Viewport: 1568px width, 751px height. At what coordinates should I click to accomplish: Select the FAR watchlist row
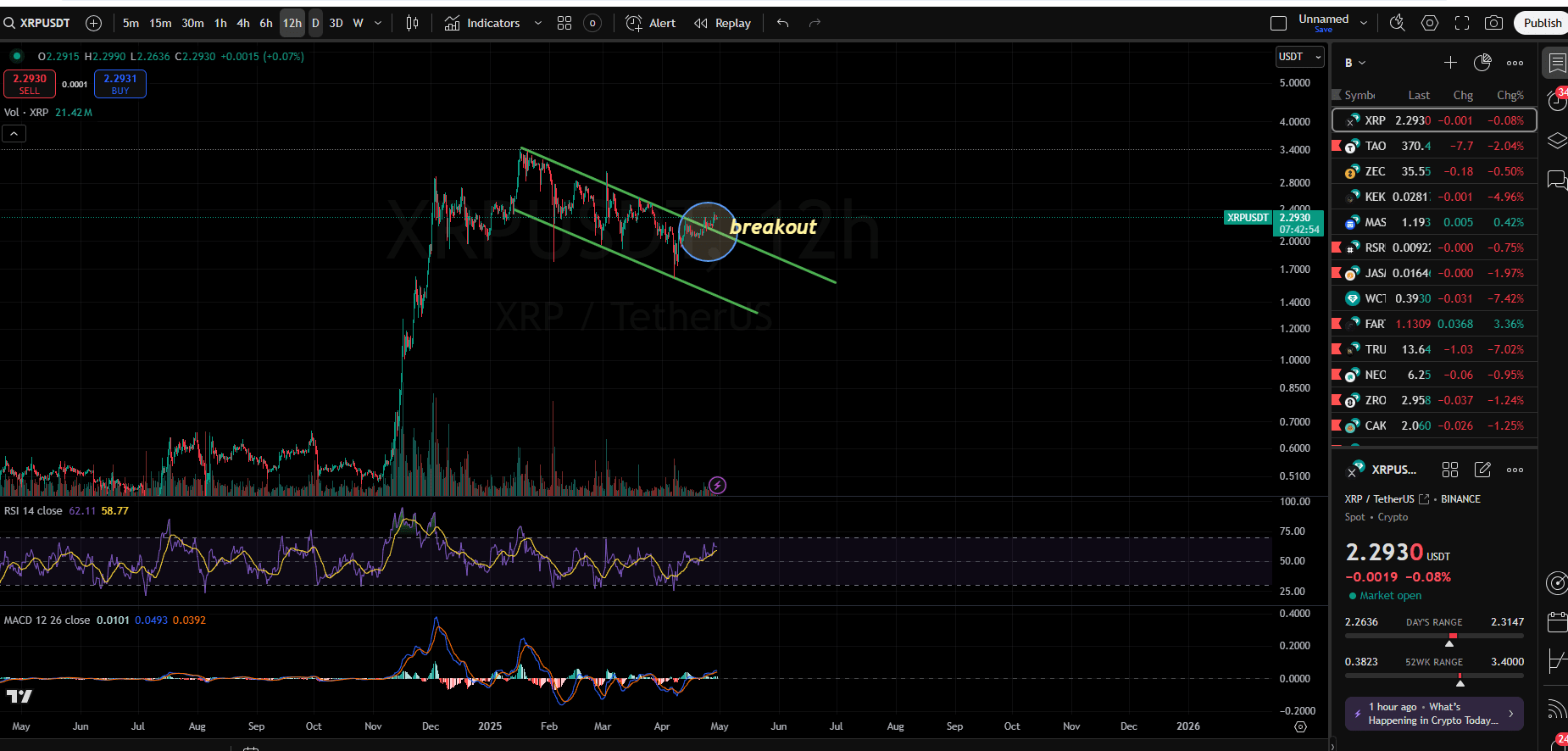click(1434, 324)
